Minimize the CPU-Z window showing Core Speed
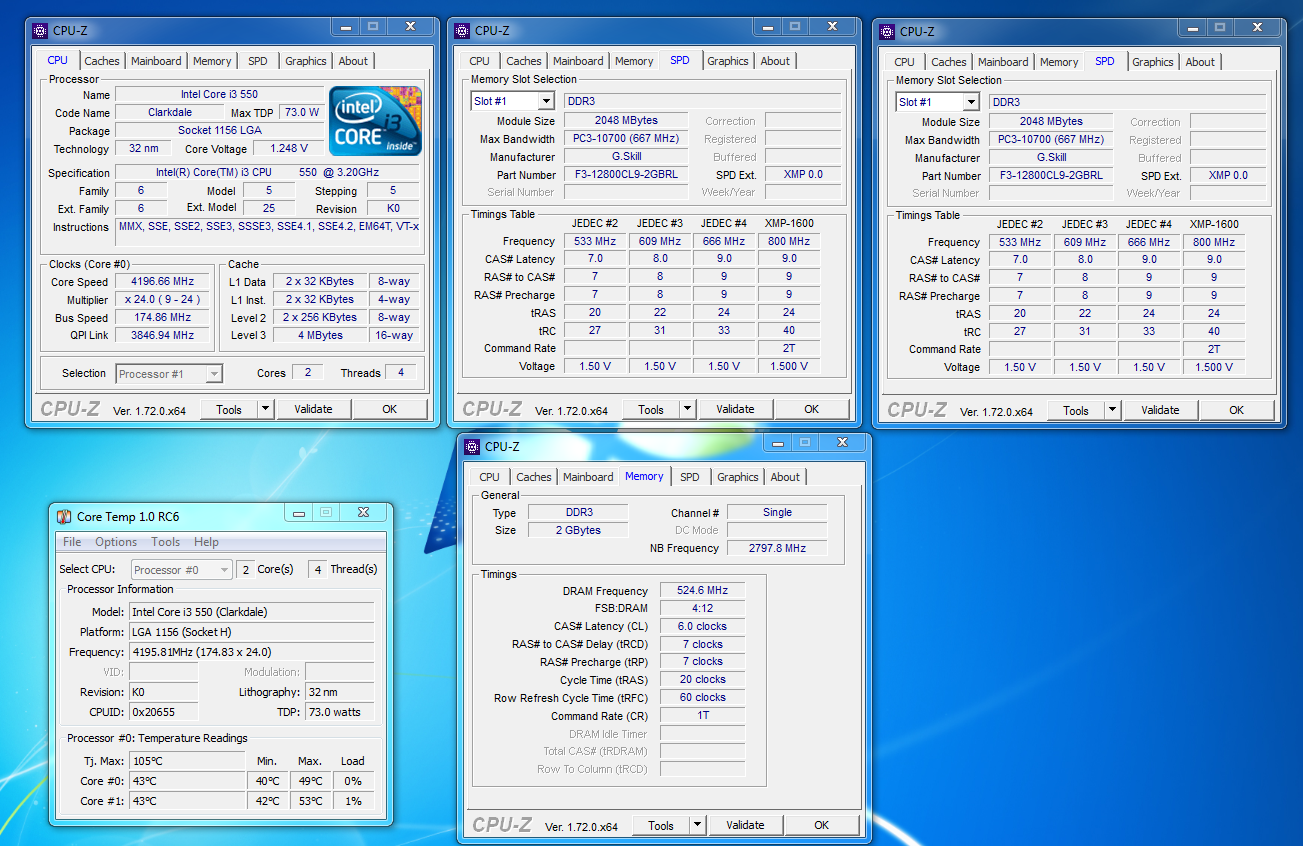The width and height of the screenshot is (1303, 846). pyautogui.click(x=345, y=28)
